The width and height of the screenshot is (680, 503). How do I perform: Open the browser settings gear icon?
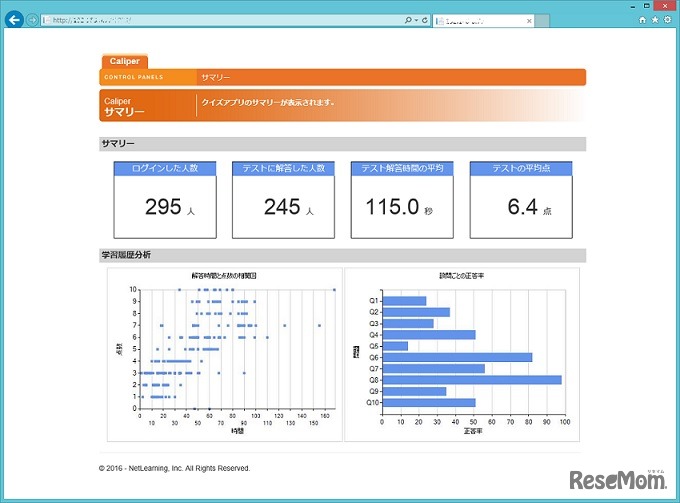(668, 19)
